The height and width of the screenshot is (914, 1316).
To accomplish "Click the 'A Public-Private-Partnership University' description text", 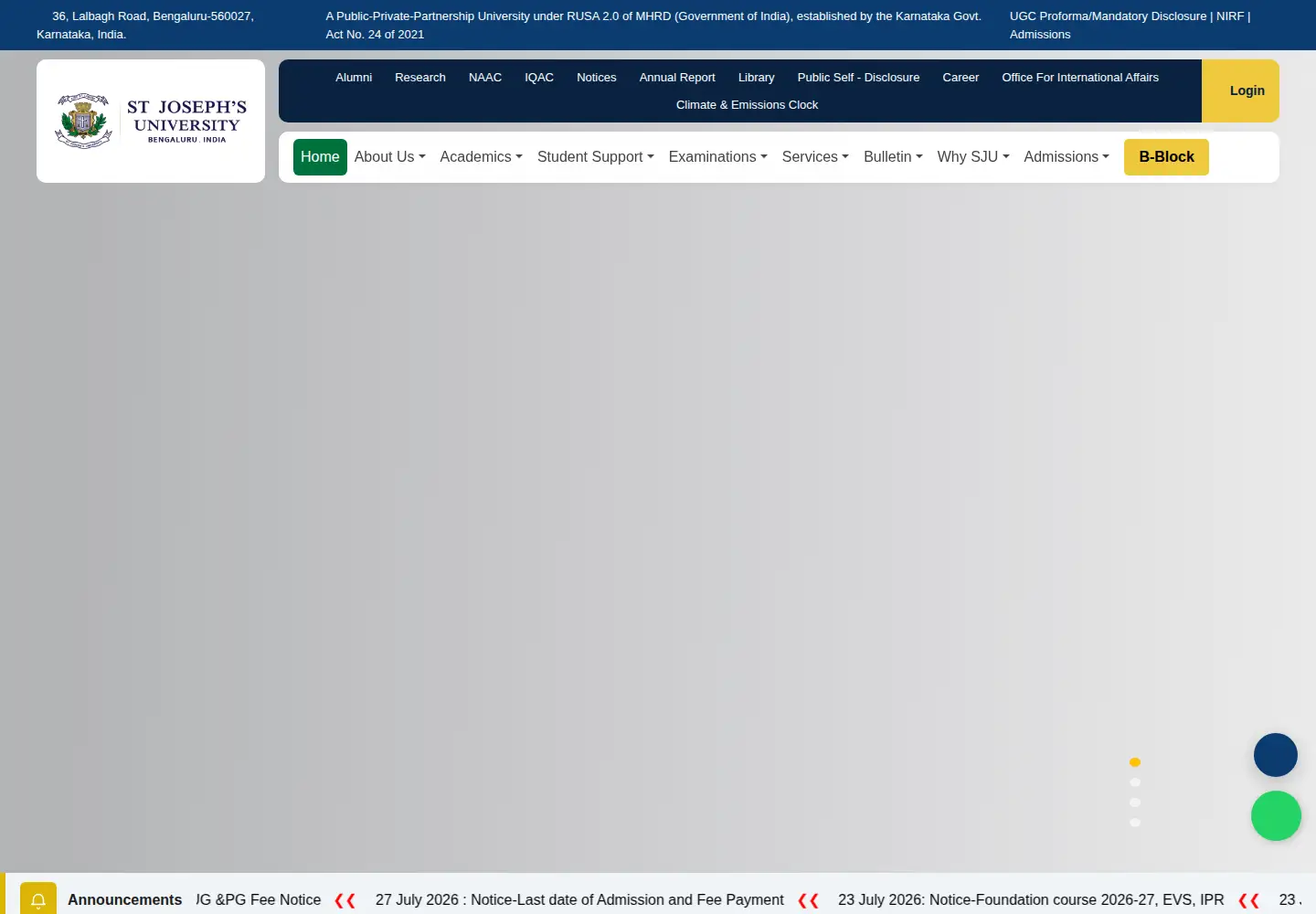I will tap(653, 26).
